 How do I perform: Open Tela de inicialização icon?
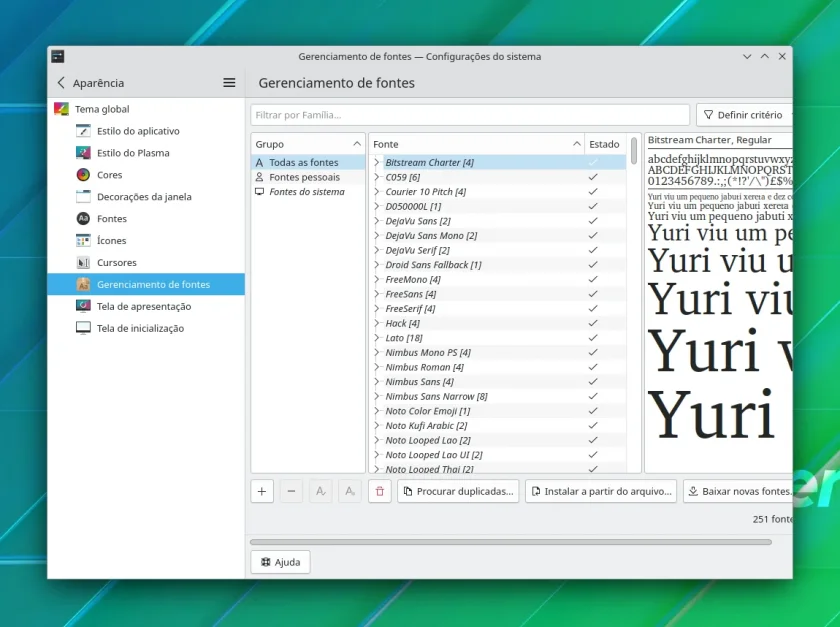point(83,329)
